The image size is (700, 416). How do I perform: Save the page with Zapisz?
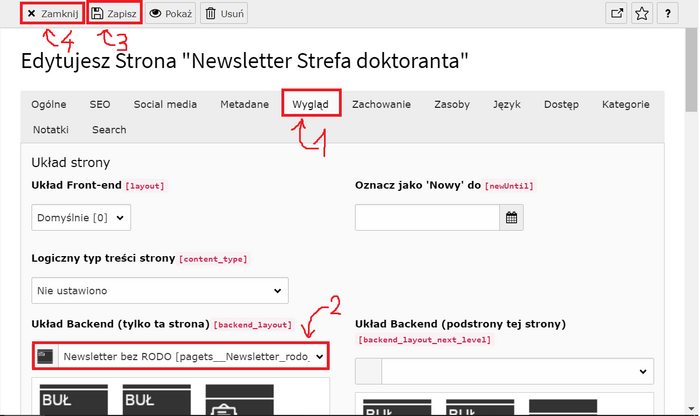113,14
